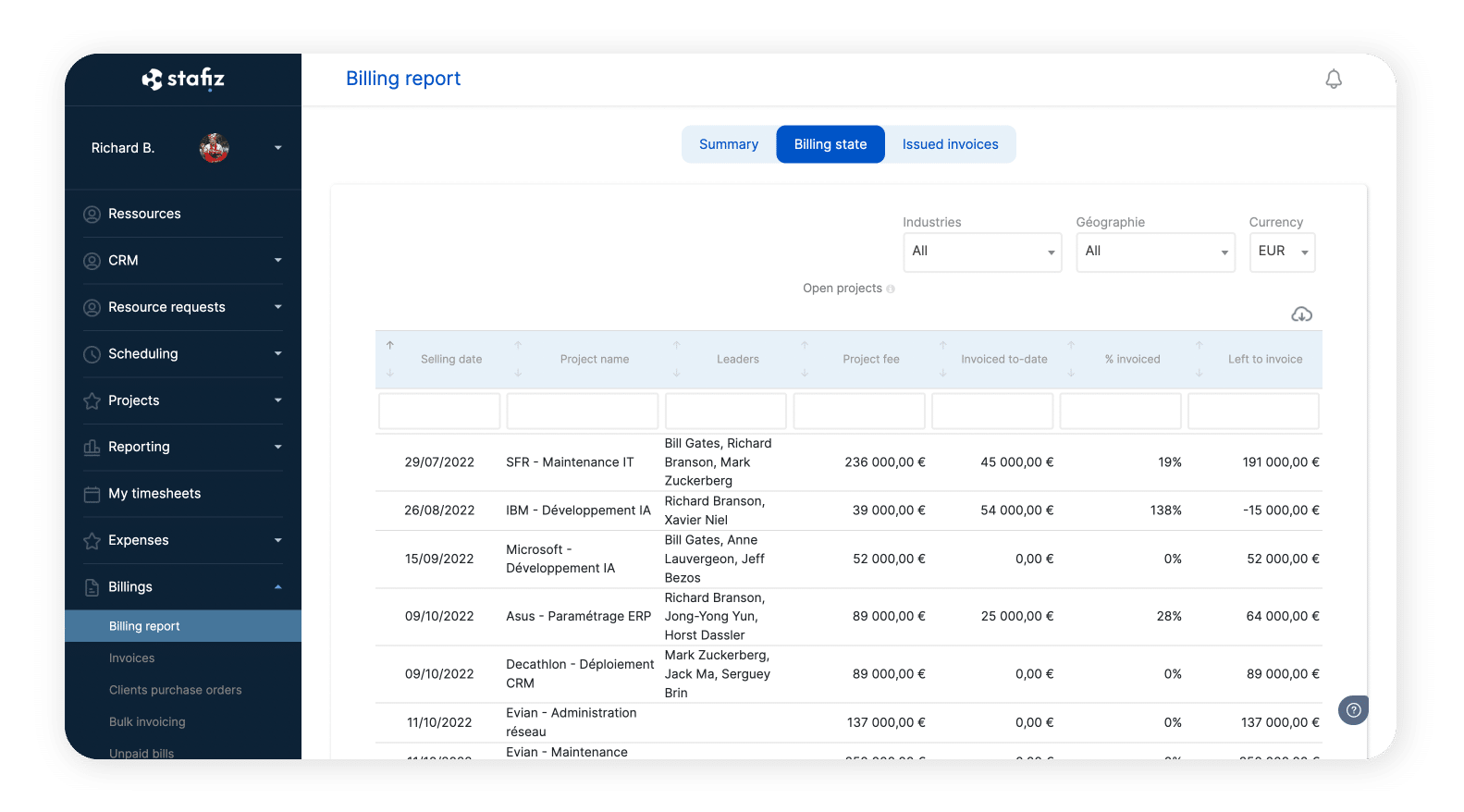The width and height of the screenshot is (1464, 812).
Task: Sort Selling date descending arrow
Action: [x=390, y=373]
